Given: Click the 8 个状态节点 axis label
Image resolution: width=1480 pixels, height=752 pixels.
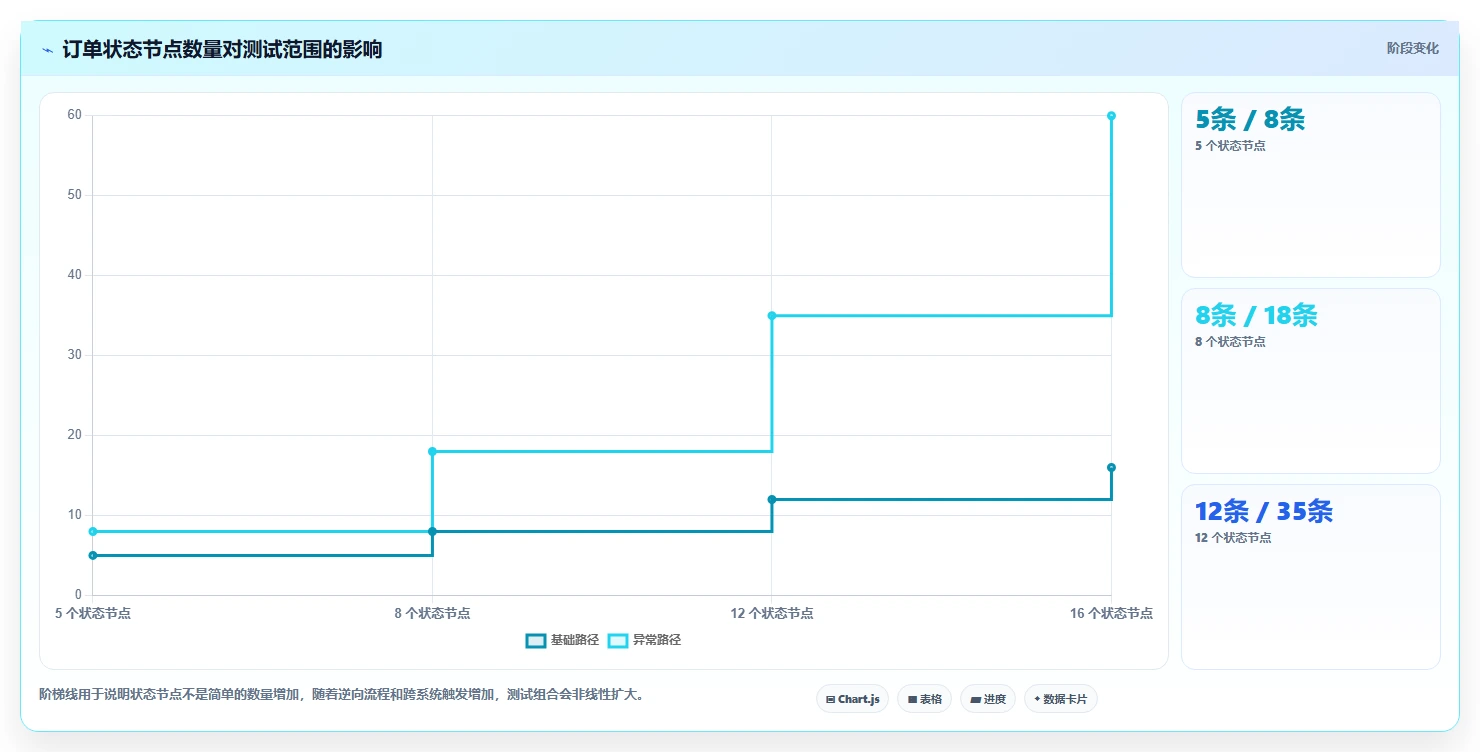Looking at the screenshot, I should (432, 614).
